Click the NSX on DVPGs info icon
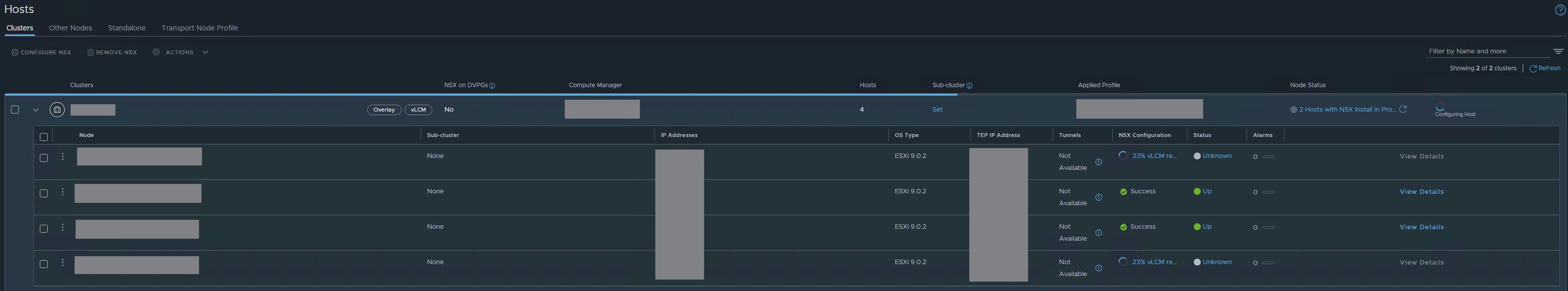Screen dimensions: 1568x291 tap(492, 86)
